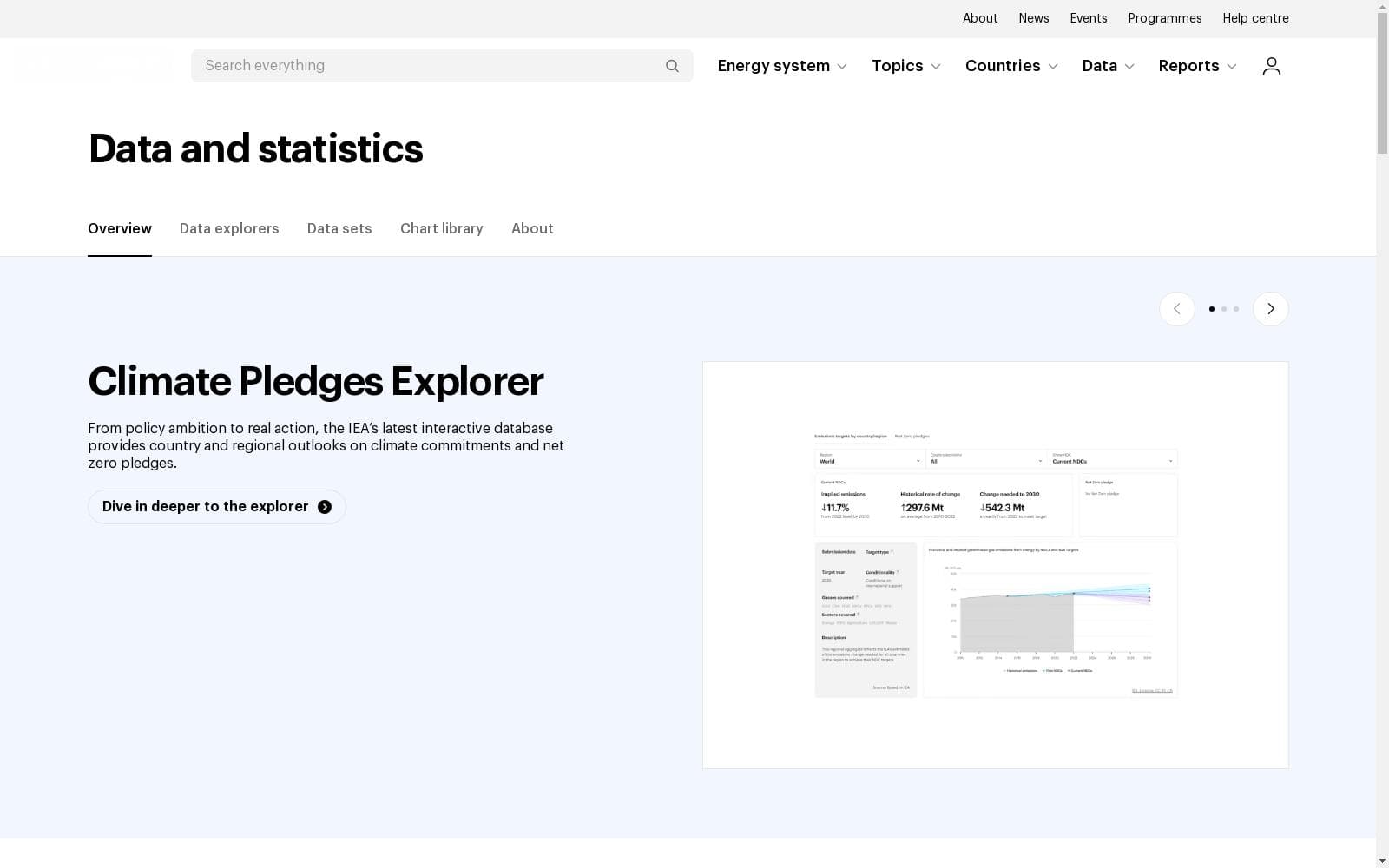Expand the Countries dropdown
The height and width of the screenshot is (868, 1389).
(1011, 66)
